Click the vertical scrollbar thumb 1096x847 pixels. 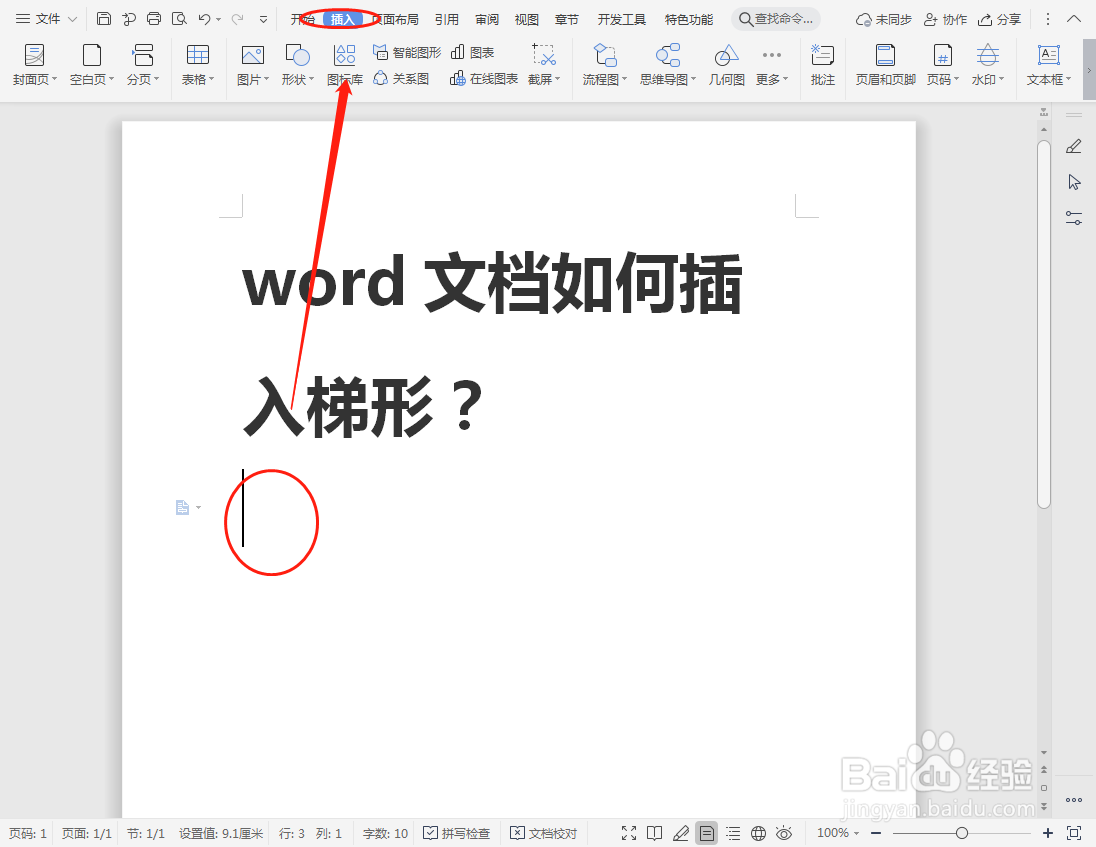(1044, 325)
